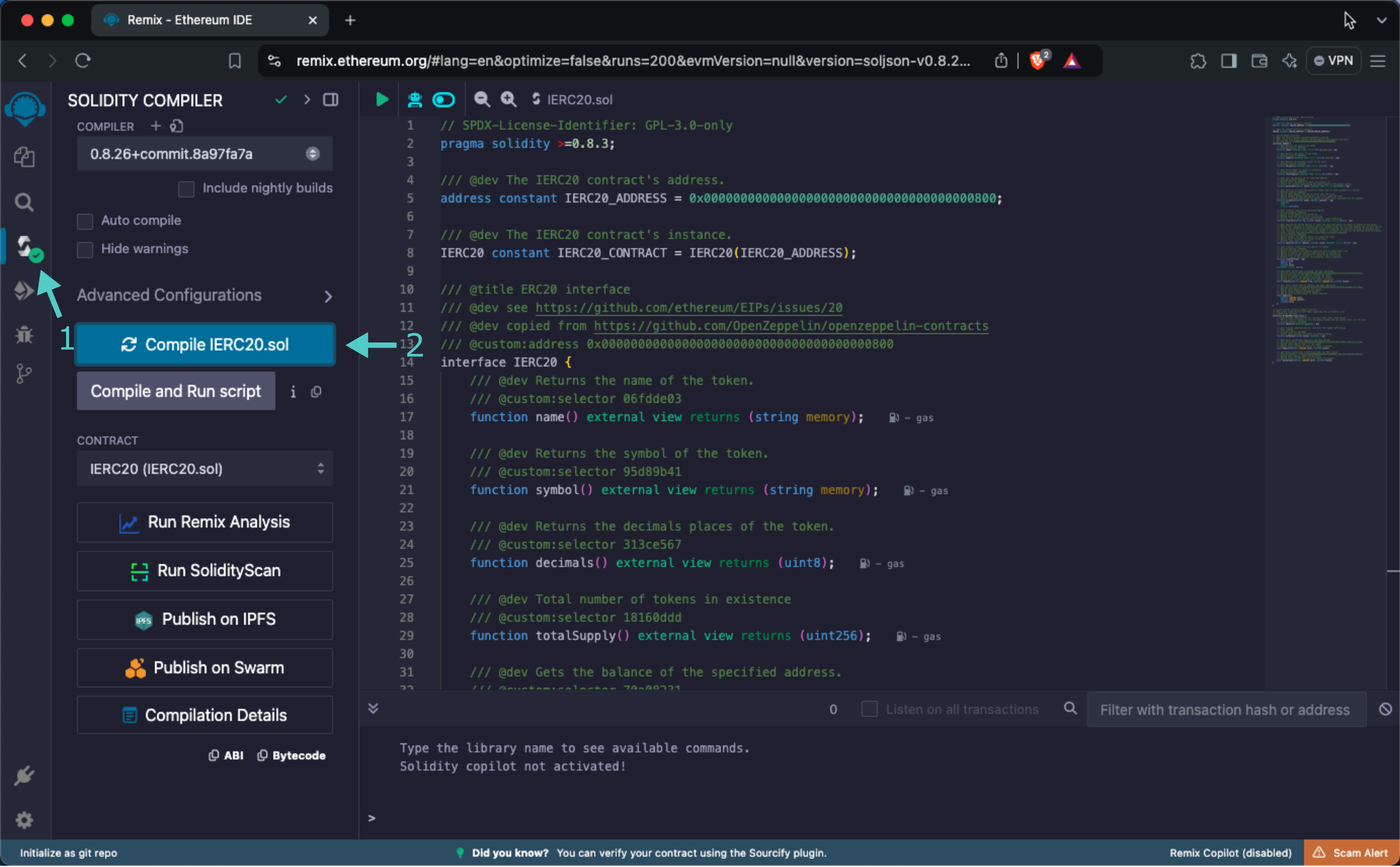Click Publish on IPFS button
The width and height of the screenshot is (1400, 867).
point(204,620)
